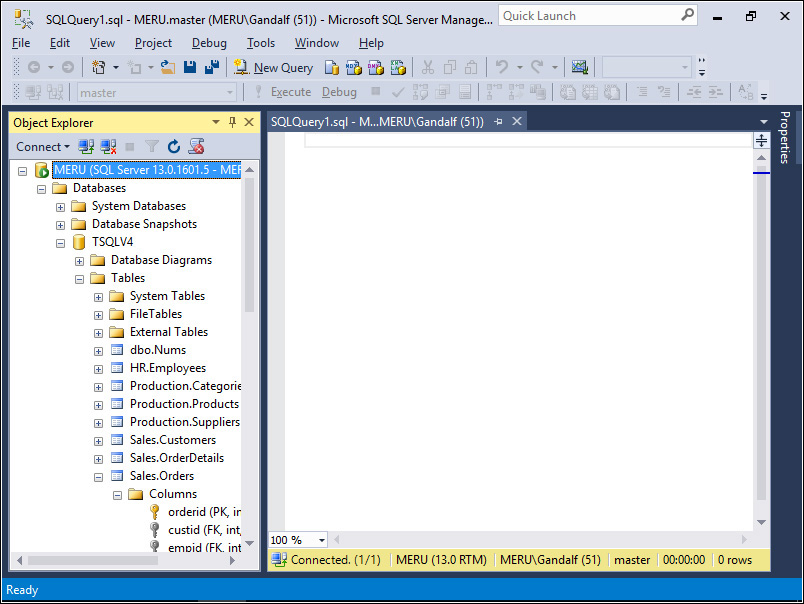Screen dimensions: 804x604
Task: Refresh the Object Explorer tree
Action: [174, 147]
